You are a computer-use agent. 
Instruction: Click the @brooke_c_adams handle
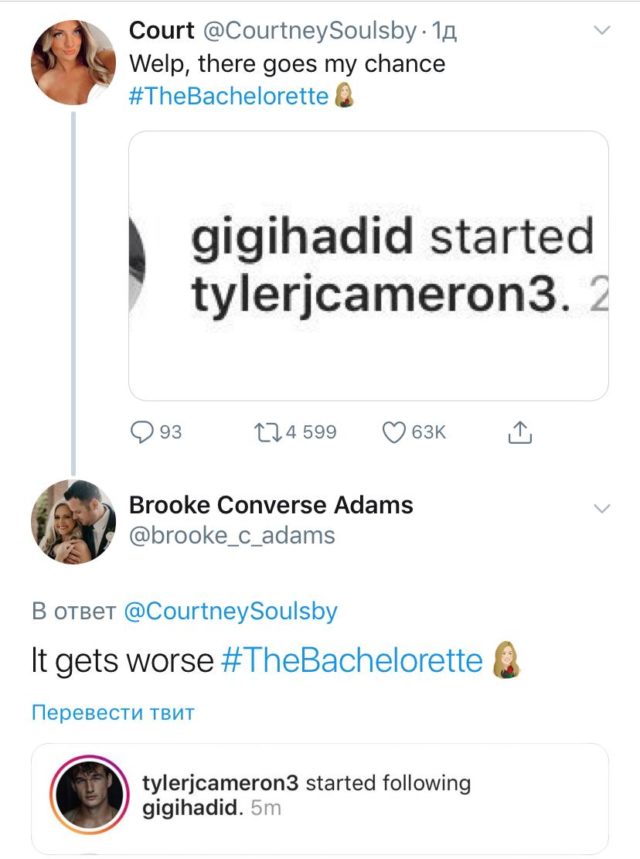(x=232, y=535)
